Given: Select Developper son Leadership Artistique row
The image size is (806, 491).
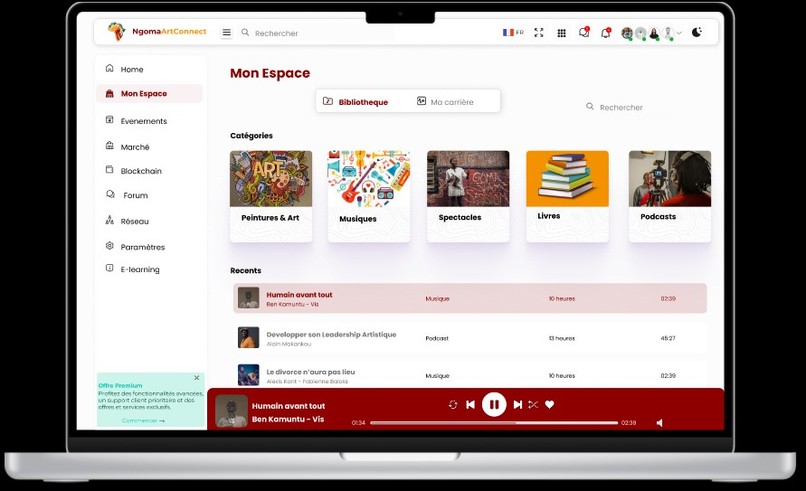Looking at the screenshot, I should pyautogui.click(x=470, y=338).
